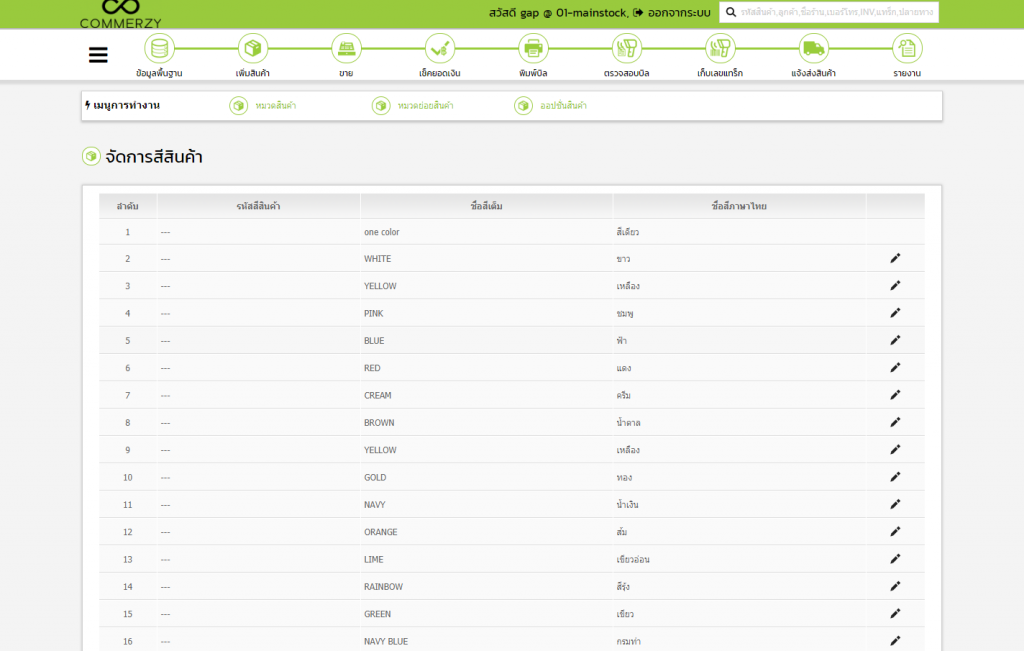Edit the BROWN color row

895,423
